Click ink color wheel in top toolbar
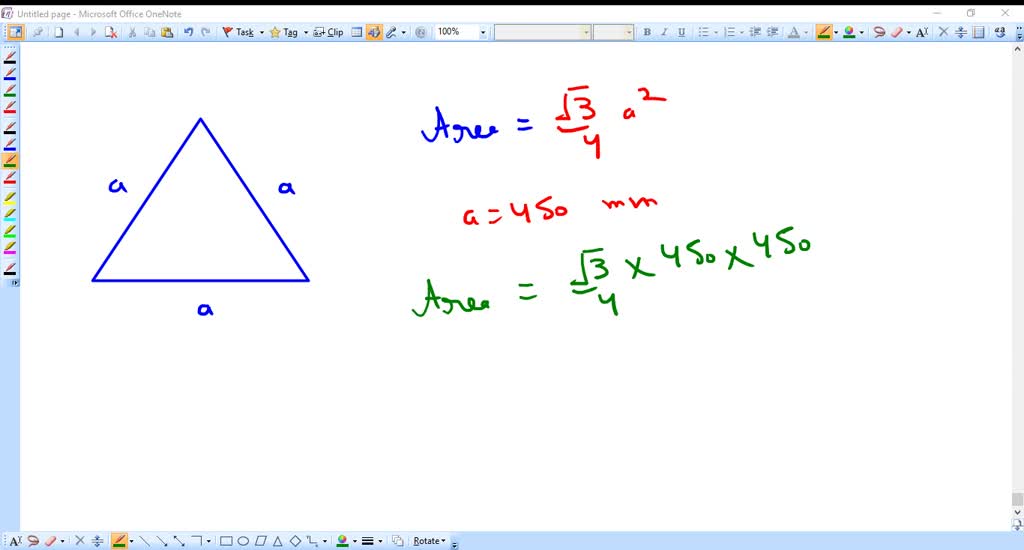The image size is (1024, 550). [x=849, y=32]
